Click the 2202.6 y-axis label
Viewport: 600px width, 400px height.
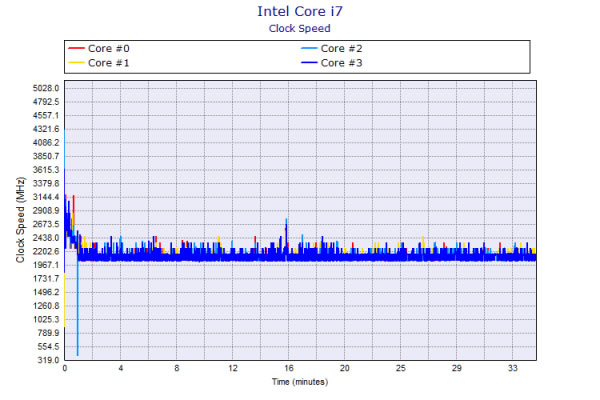coord(46,251)
